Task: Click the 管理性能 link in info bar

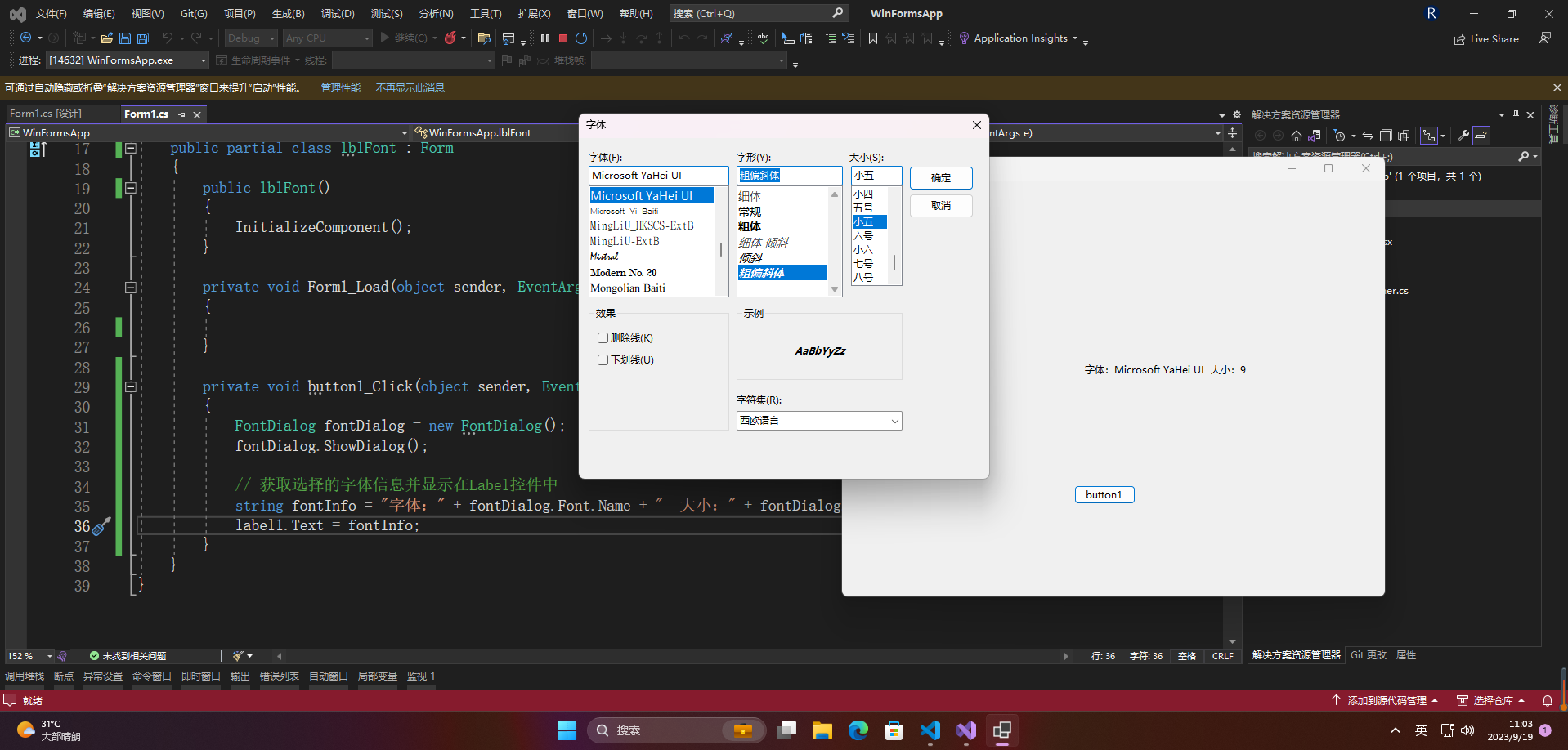Action: tap(340, 88)
